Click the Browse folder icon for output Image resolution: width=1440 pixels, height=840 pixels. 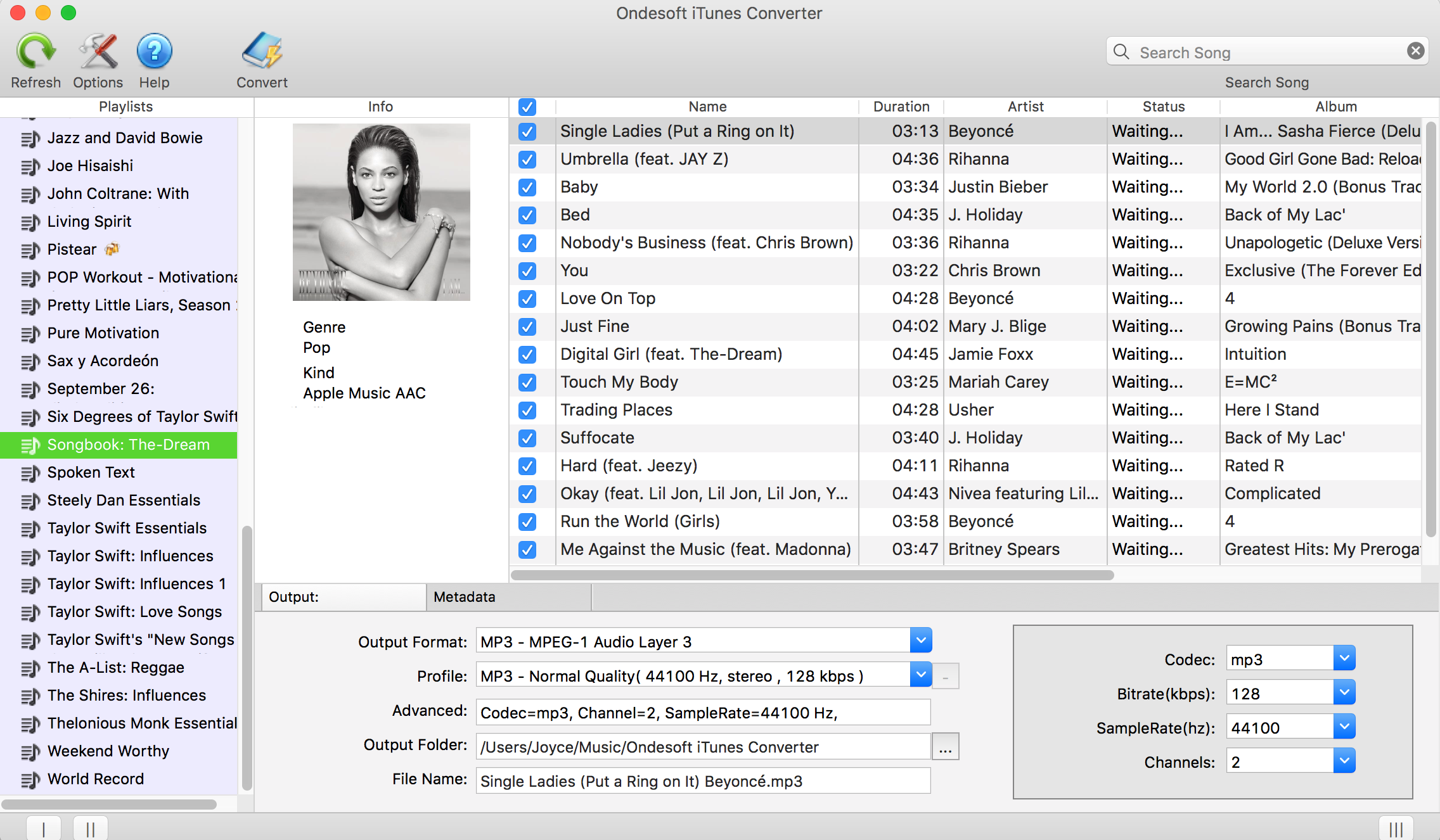(946, 746)
